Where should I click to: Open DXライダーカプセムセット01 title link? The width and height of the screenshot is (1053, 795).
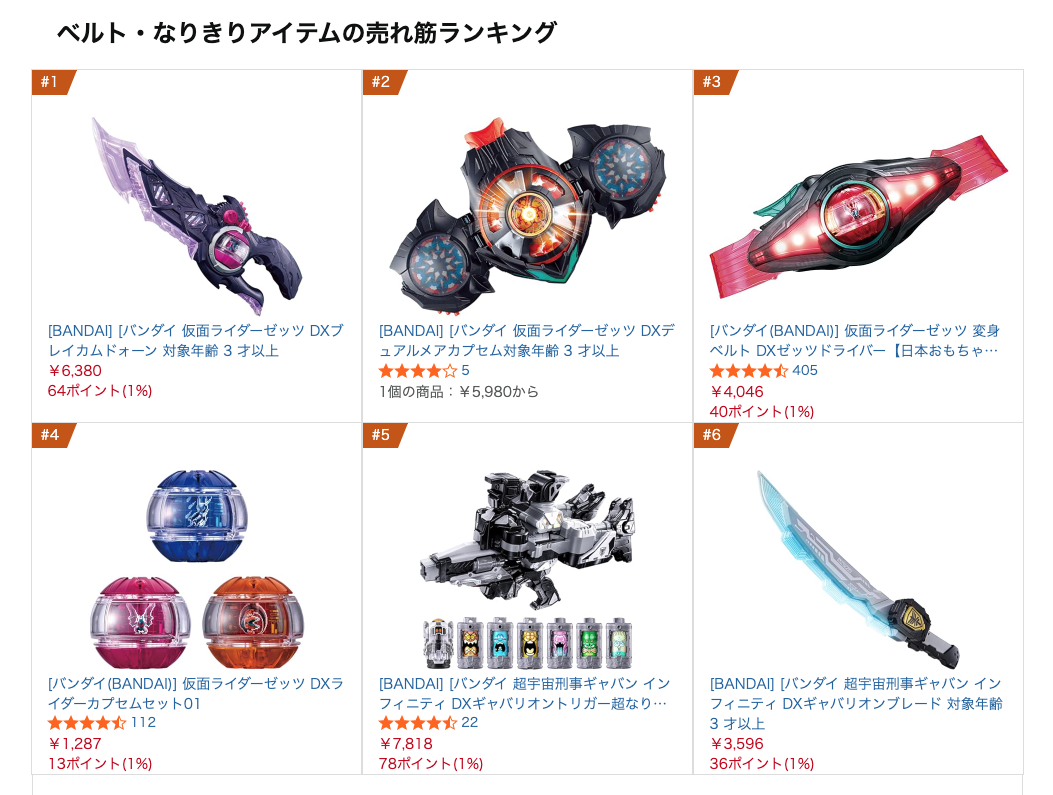pos(195,694)
